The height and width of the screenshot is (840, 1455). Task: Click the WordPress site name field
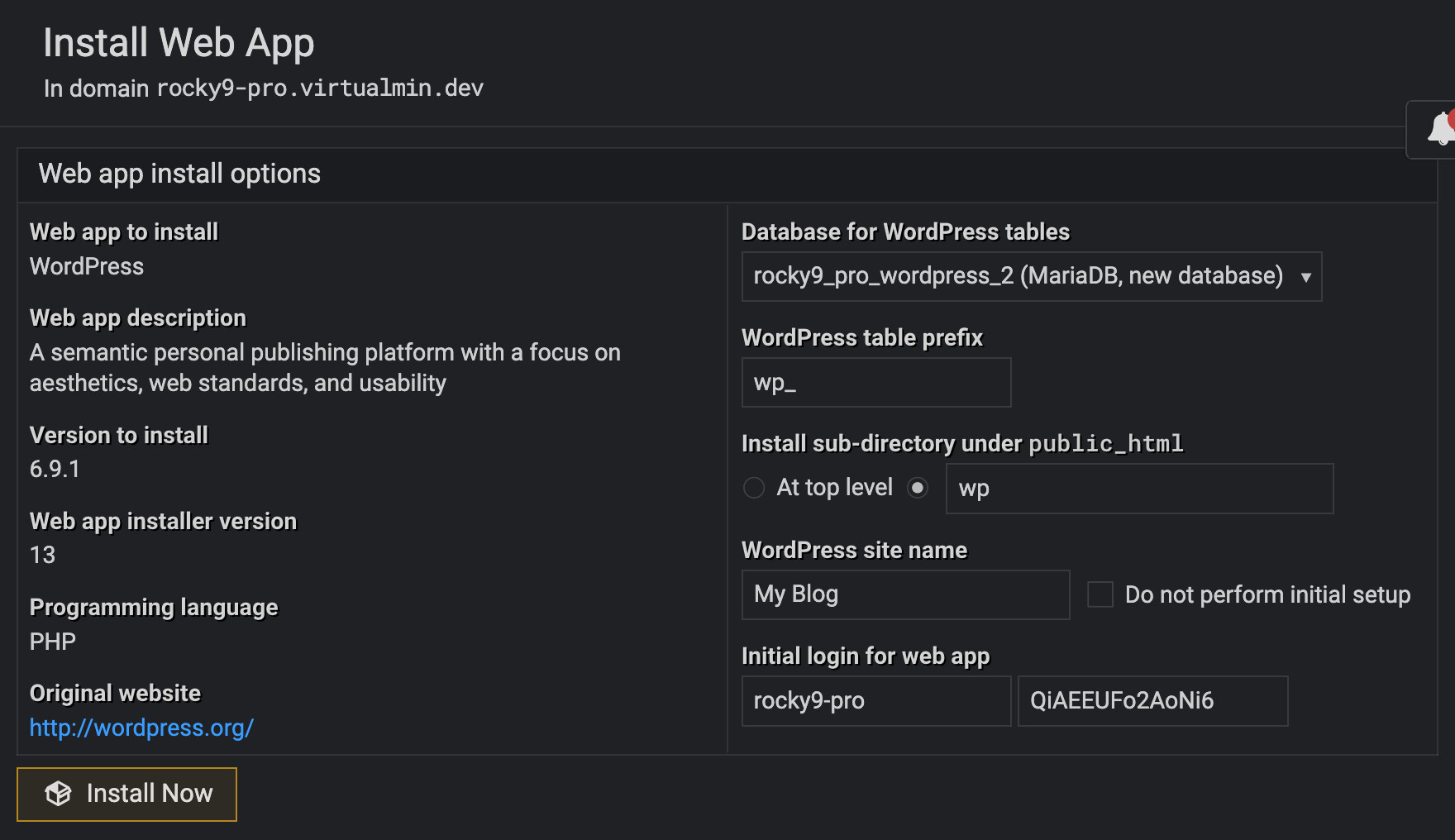(905, 594)
